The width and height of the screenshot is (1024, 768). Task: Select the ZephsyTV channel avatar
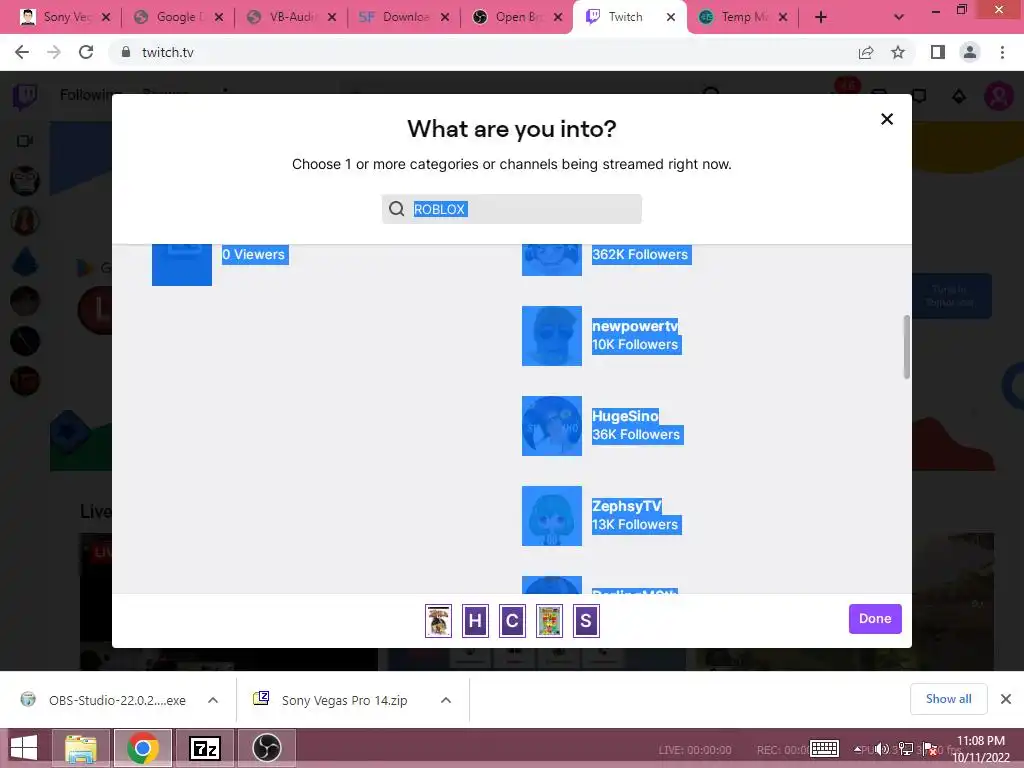[x=551, y=516]
